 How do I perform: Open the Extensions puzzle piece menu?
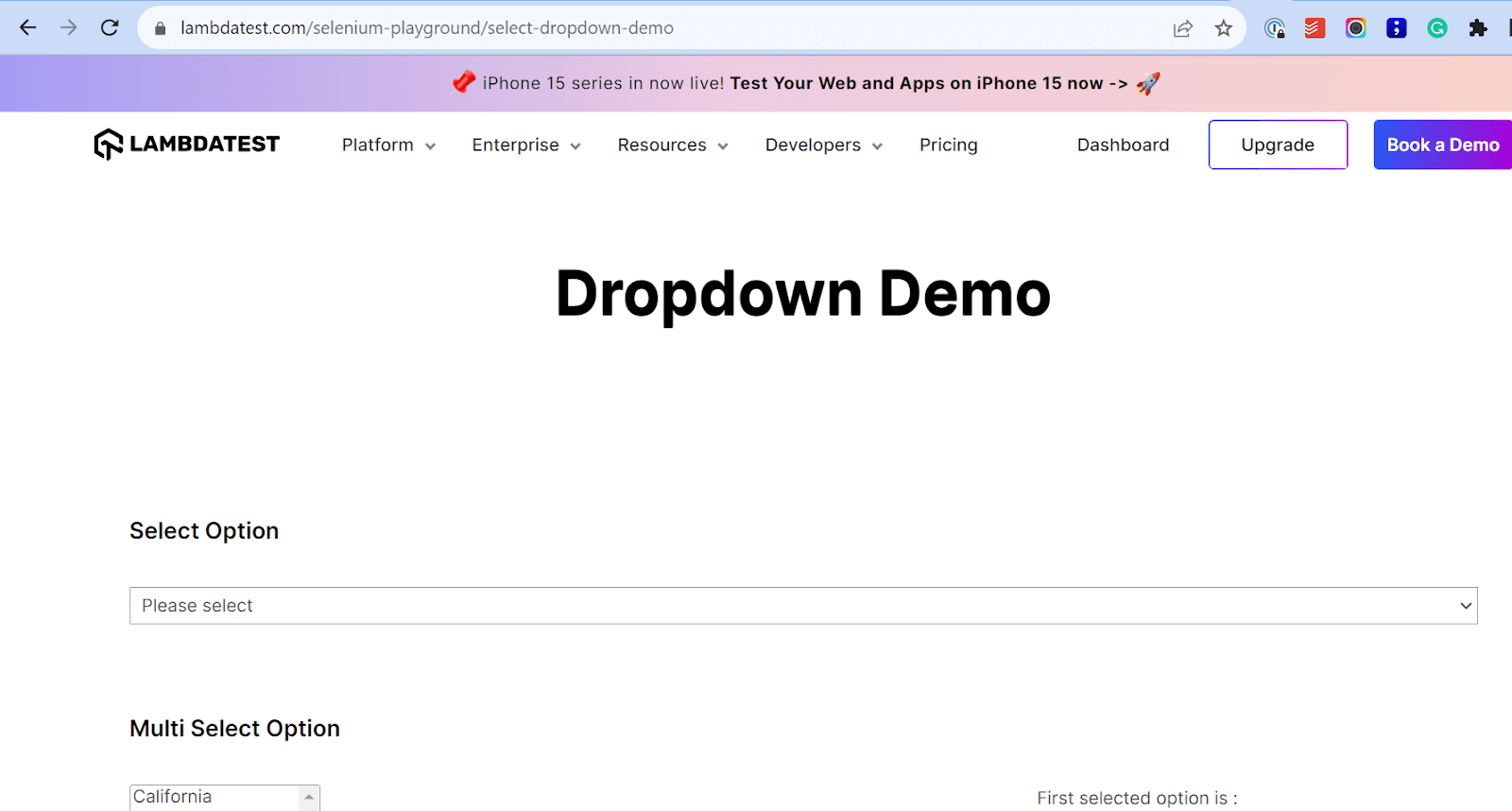pos(1478,28)
